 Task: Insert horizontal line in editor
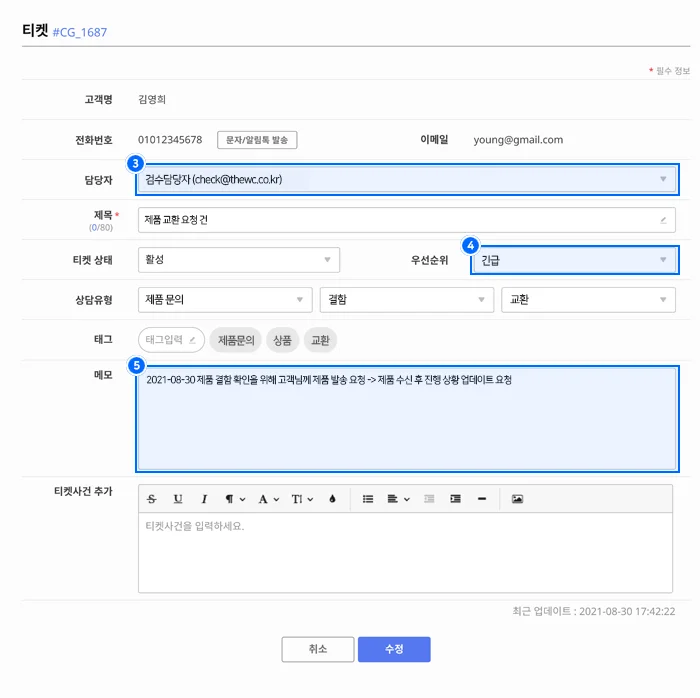tap(482, 499)
